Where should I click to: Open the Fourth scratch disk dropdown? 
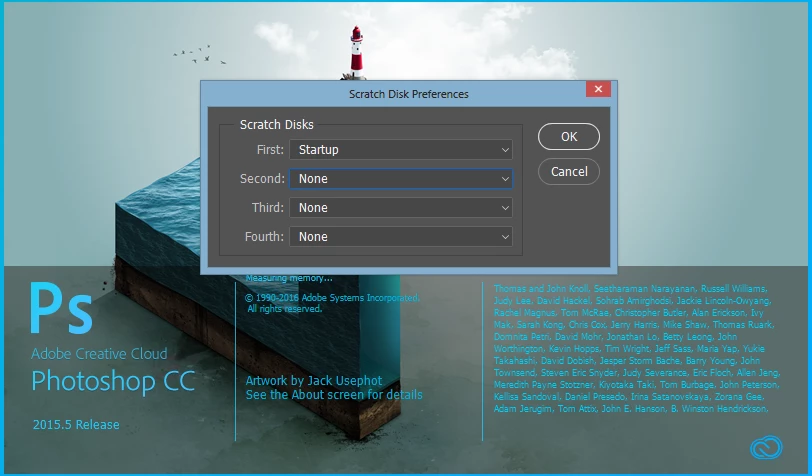click(401, 237)
